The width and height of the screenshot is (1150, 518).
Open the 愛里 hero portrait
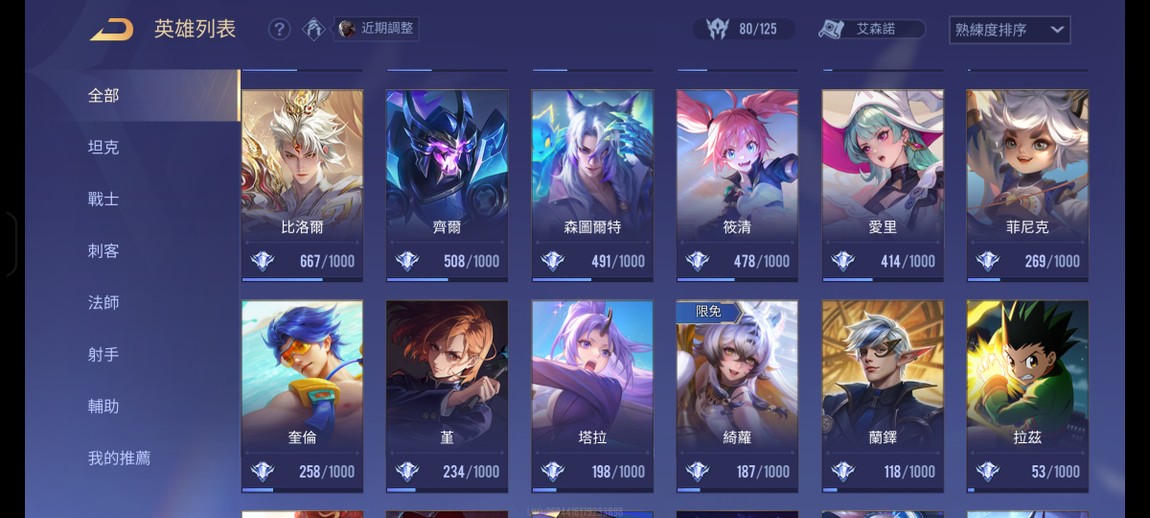pos(883,186)
